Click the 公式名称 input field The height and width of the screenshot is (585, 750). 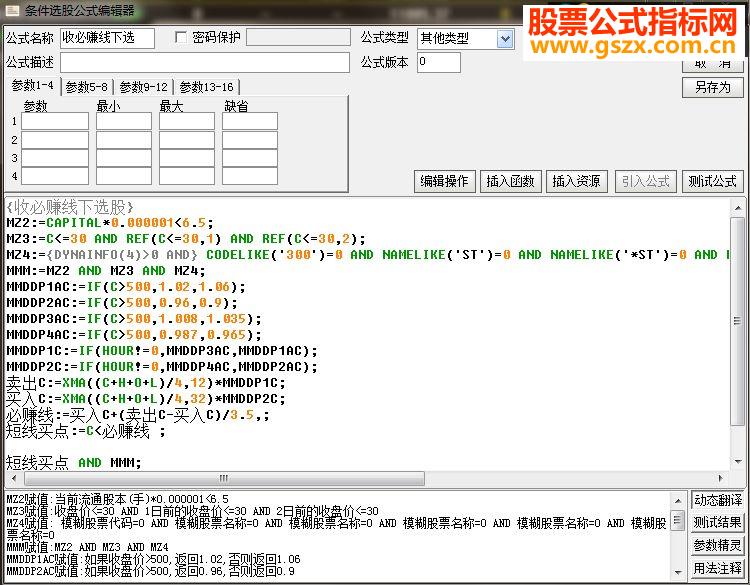[108, 38]
